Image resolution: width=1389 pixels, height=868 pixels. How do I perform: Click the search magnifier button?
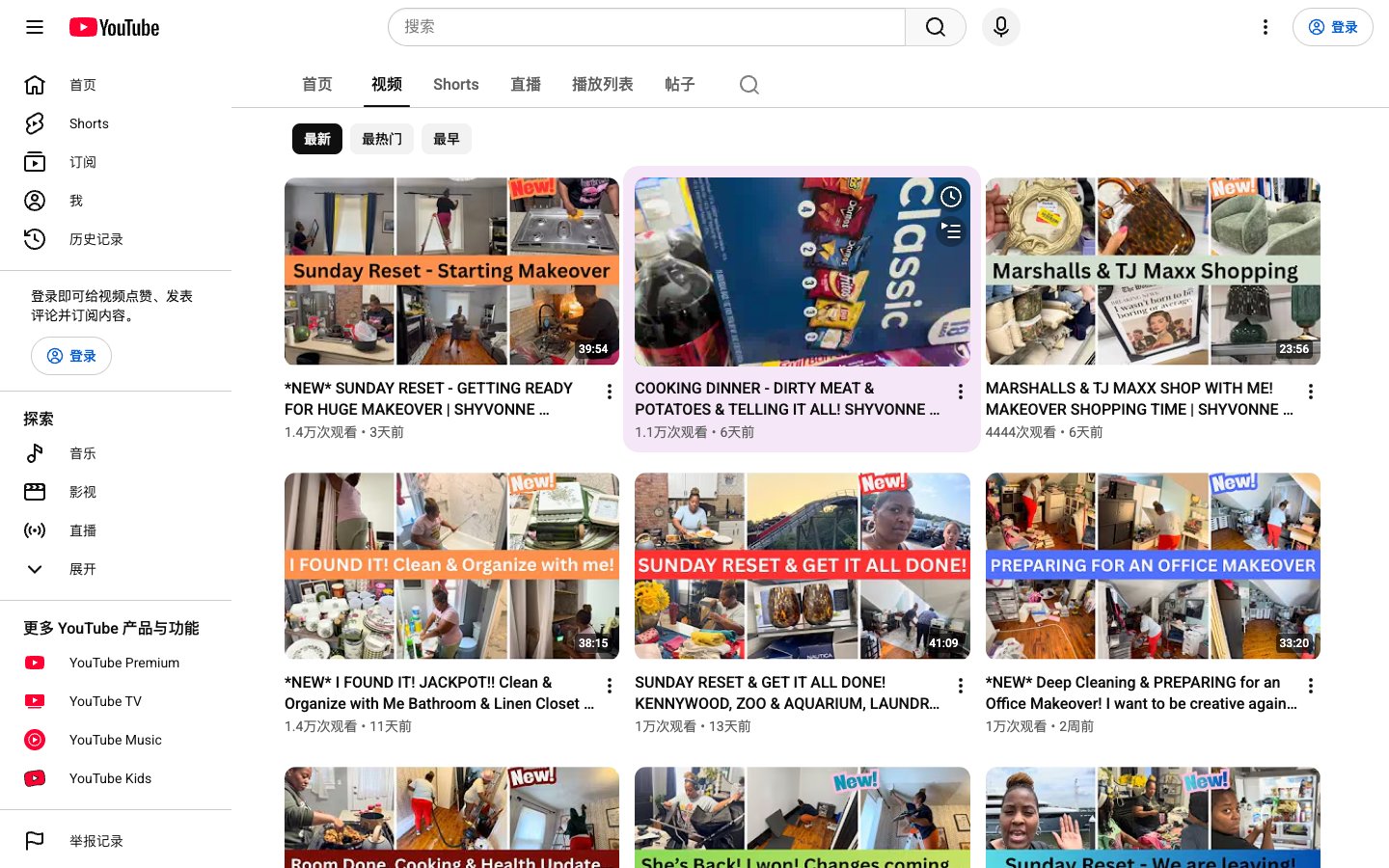pos(936,27)
